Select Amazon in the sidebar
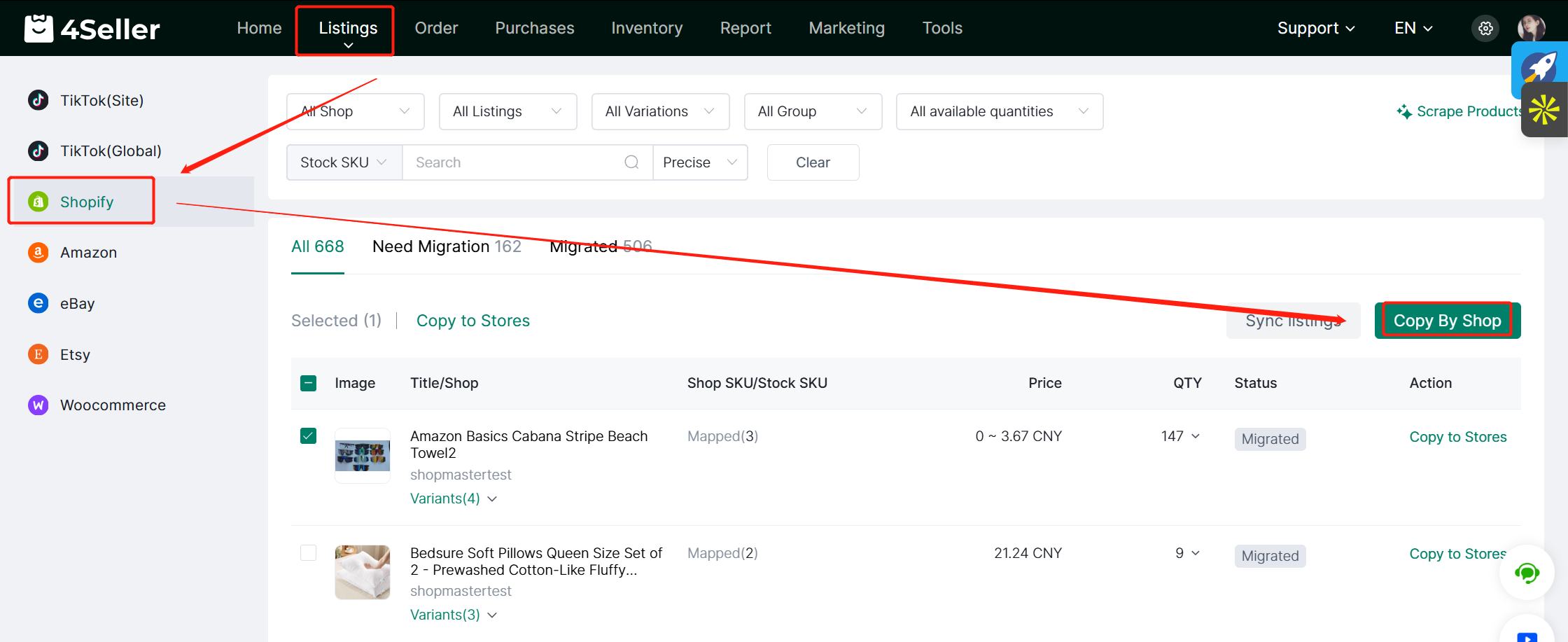This screenshot has width=1568, height=642. [88, 252]
